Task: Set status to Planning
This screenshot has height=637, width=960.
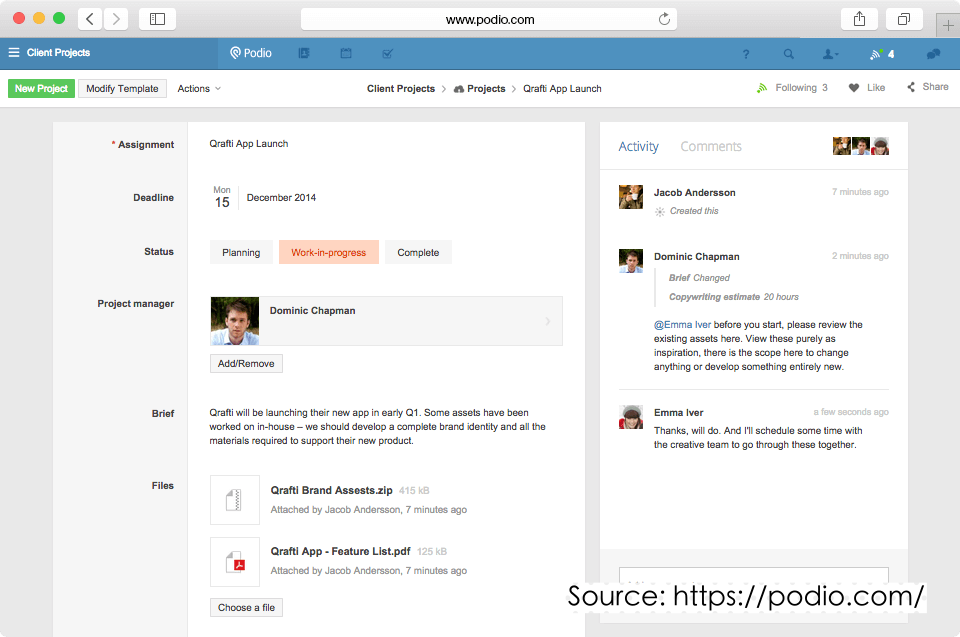Action: click(241, 252)
